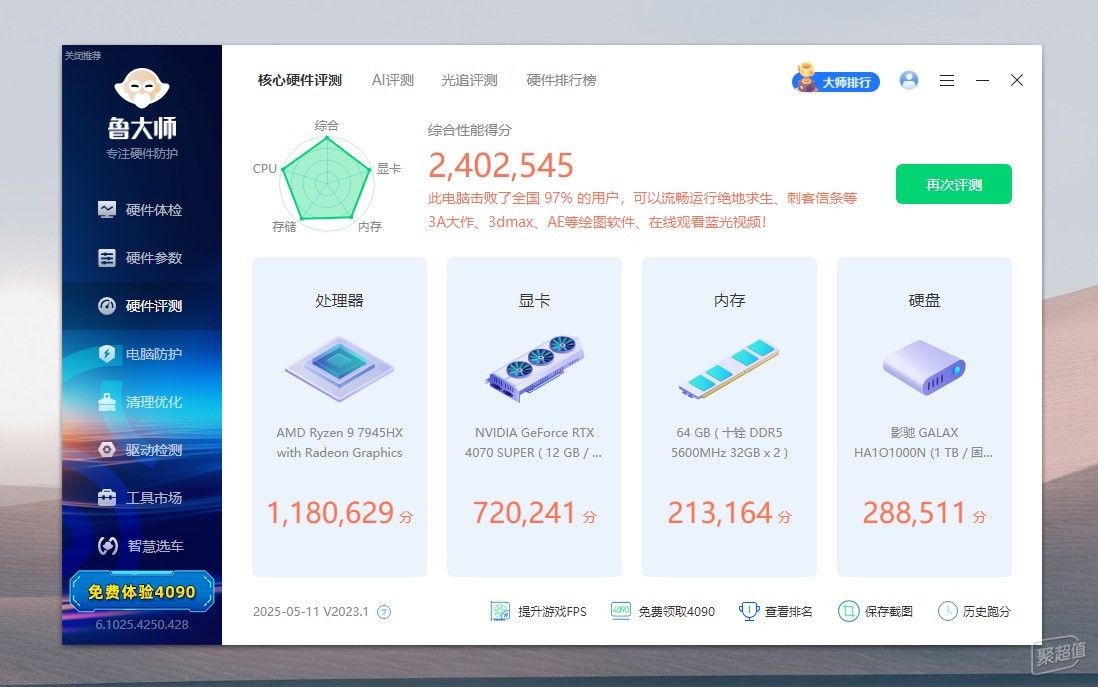The height and width of the screenshot is (687, 1098).
Task: Click the 6.1025.4250.428 build number
Action: [142, 625]
